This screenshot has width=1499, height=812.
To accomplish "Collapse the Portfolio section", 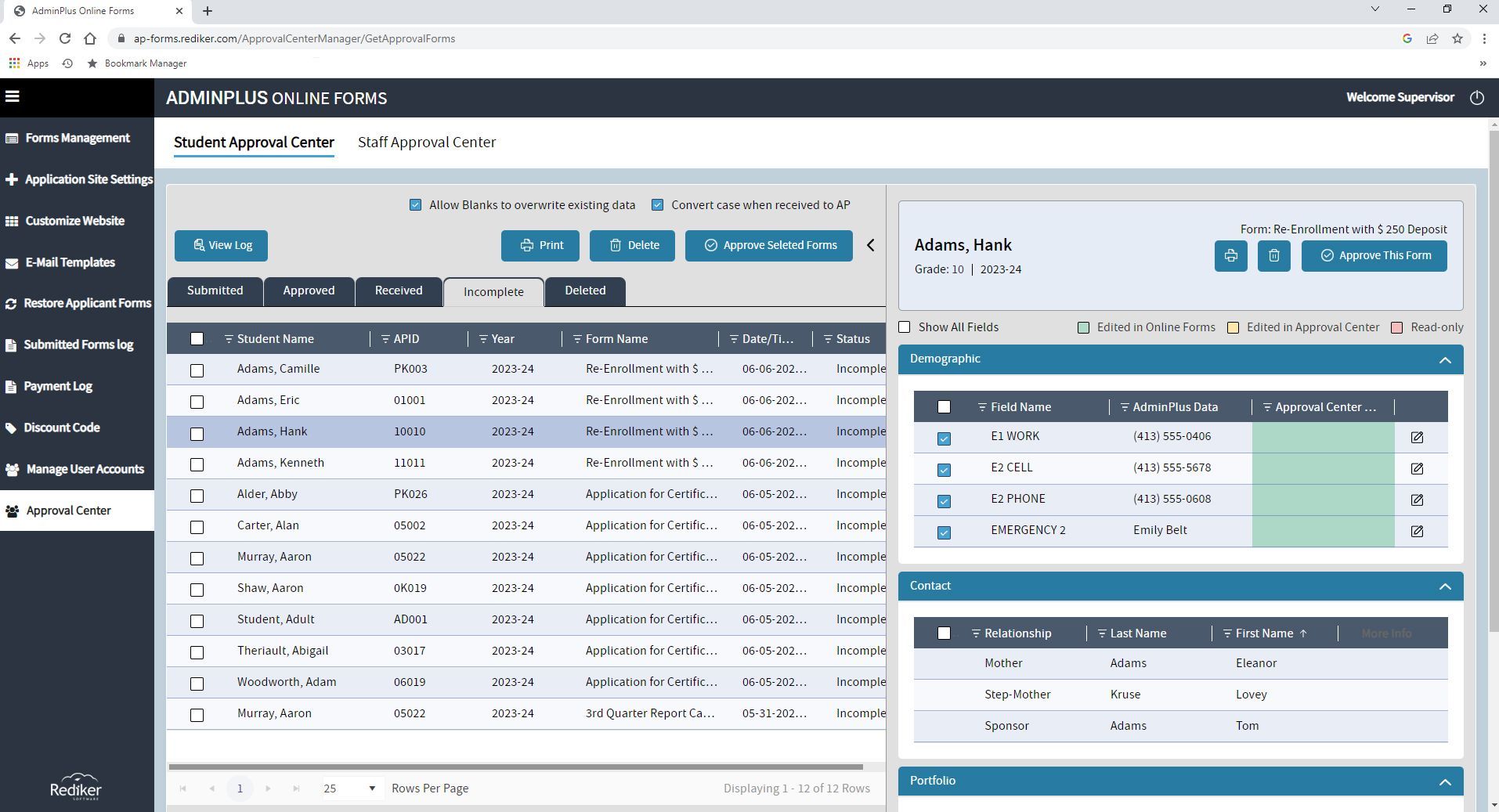I will click(x=1445, y=782).
